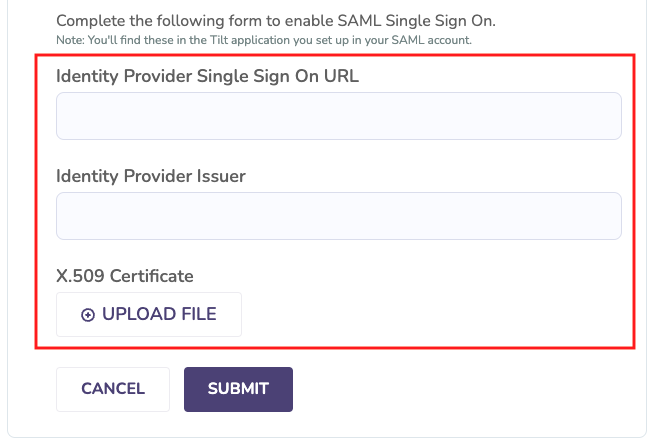
Task: Click the Complete the following form heading text
Action: click(276, 21)
